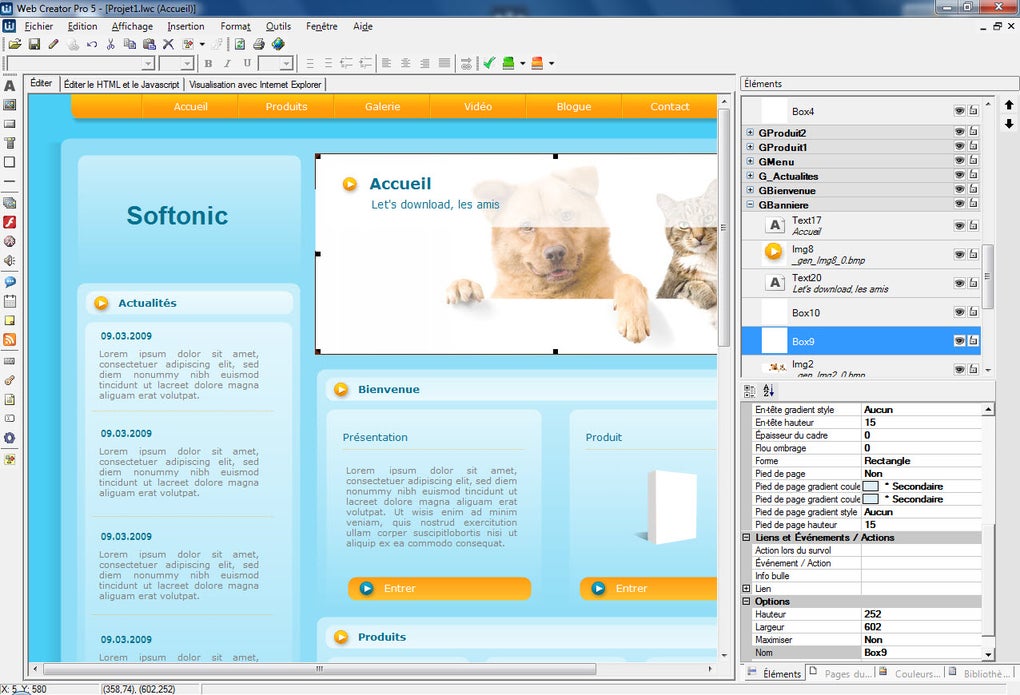
Task: Toggle visibility of GBienvenue group
Action: [x=959, y=189]
